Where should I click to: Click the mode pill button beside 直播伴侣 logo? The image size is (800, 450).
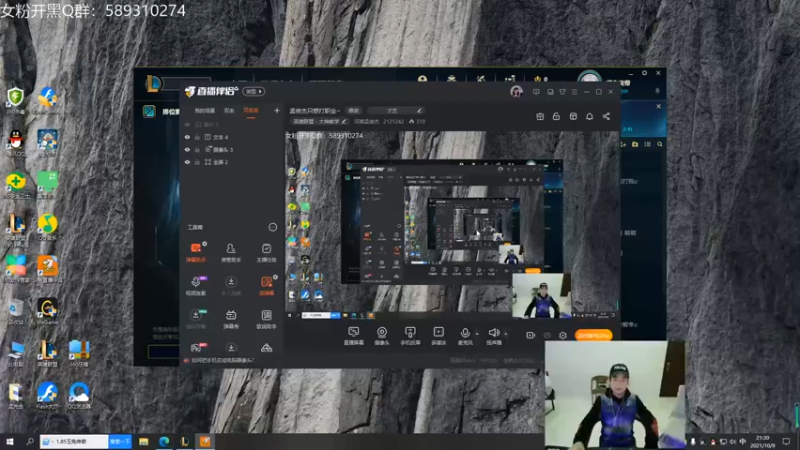coord(254,91)
